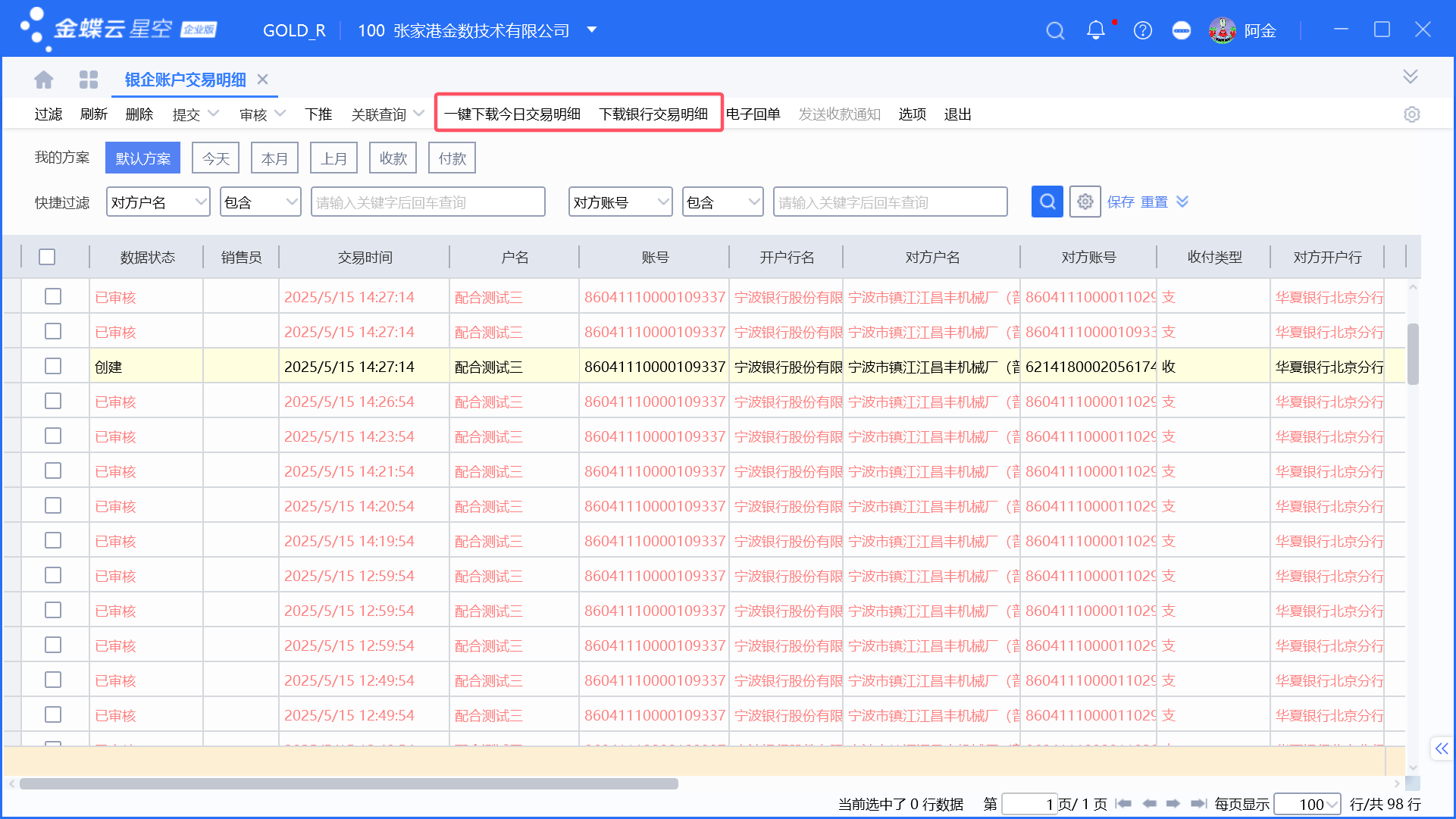Screen dimensions: 1456x819
Task: Filter by 收款
Action: point(393,158)
